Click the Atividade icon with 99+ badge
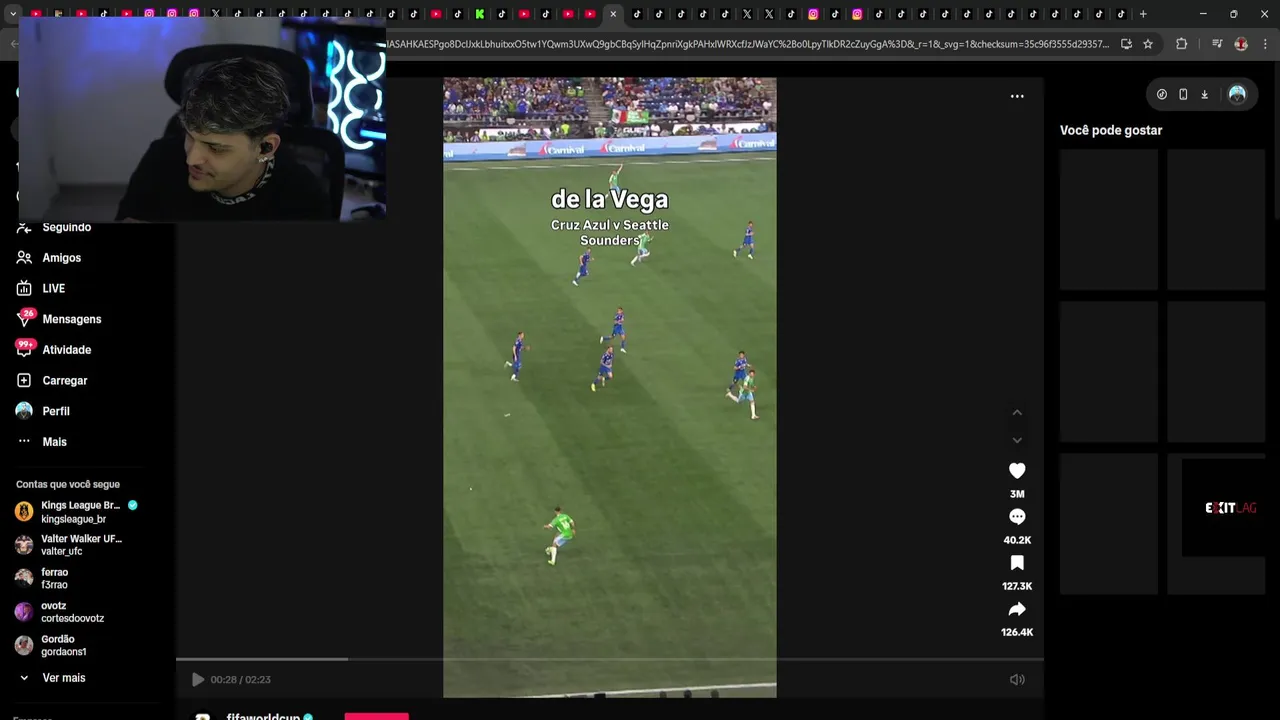Viewport: 1280px width, 720px height. (24, 349)
